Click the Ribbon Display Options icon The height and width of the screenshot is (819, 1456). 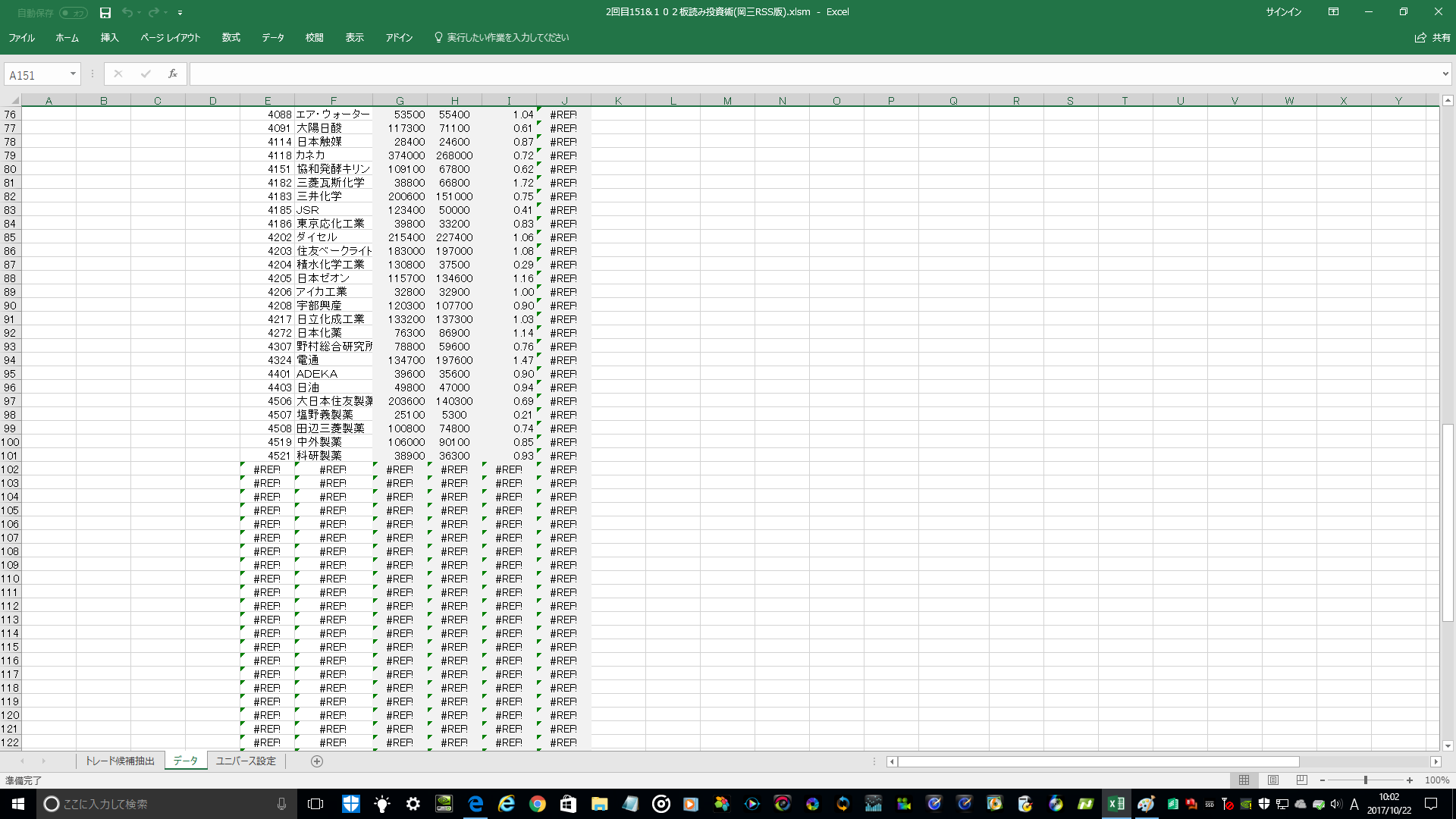click(x=1333, y=12)
